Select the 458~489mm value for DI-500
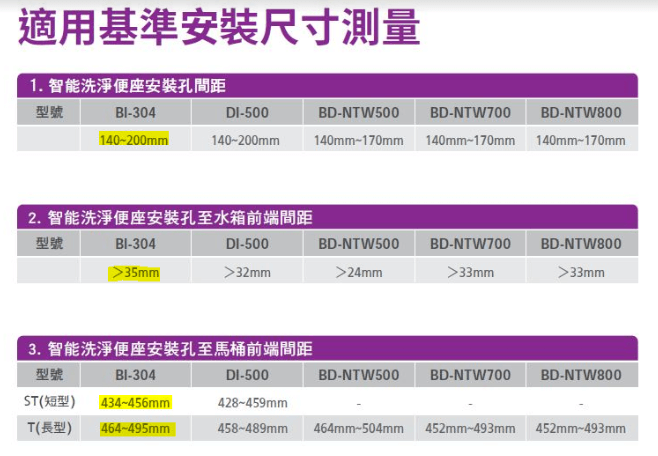The height and width of the screenshot is (456, 658). (253, 428)
